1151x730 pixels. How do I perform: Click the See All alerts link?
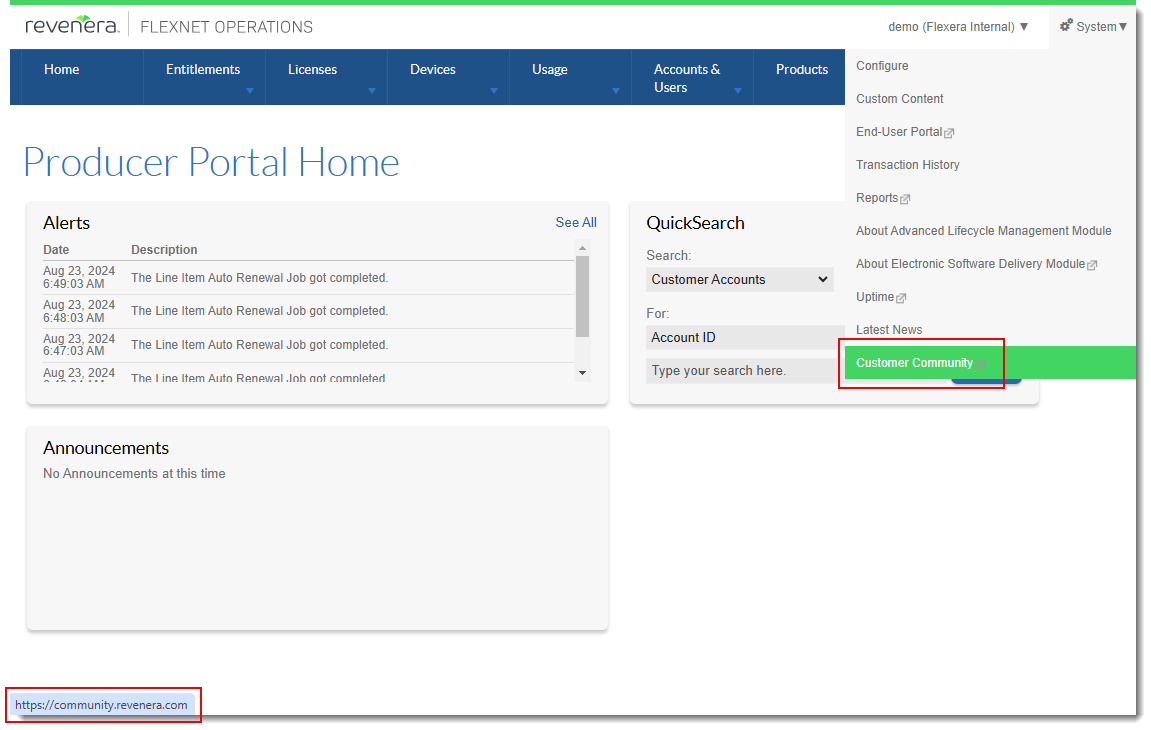point(576,223)
